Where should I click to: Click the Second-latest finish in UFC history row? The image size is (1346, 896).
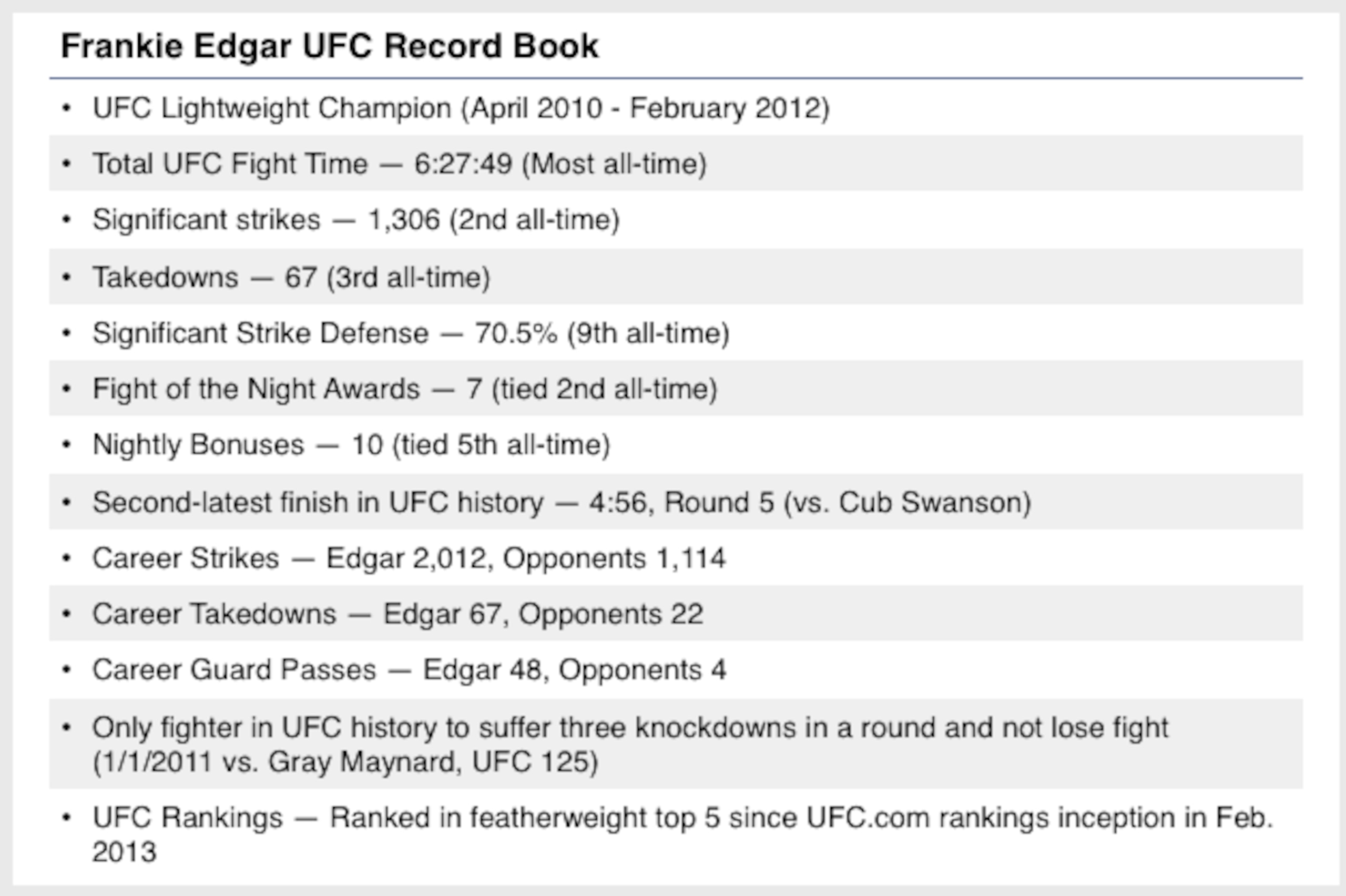[x=676, y=502]
